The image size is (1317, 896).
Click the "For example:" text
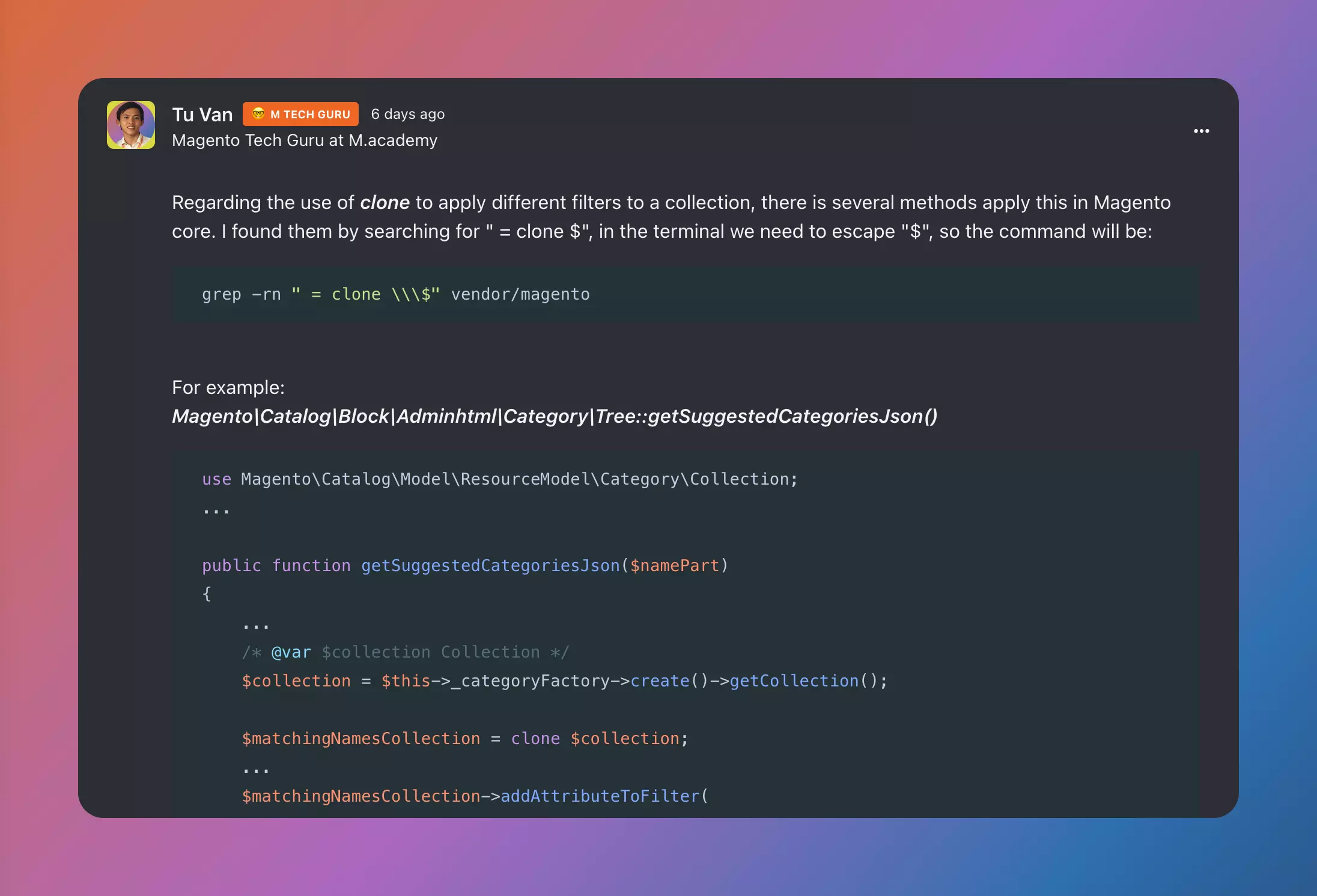click(228, 388)
